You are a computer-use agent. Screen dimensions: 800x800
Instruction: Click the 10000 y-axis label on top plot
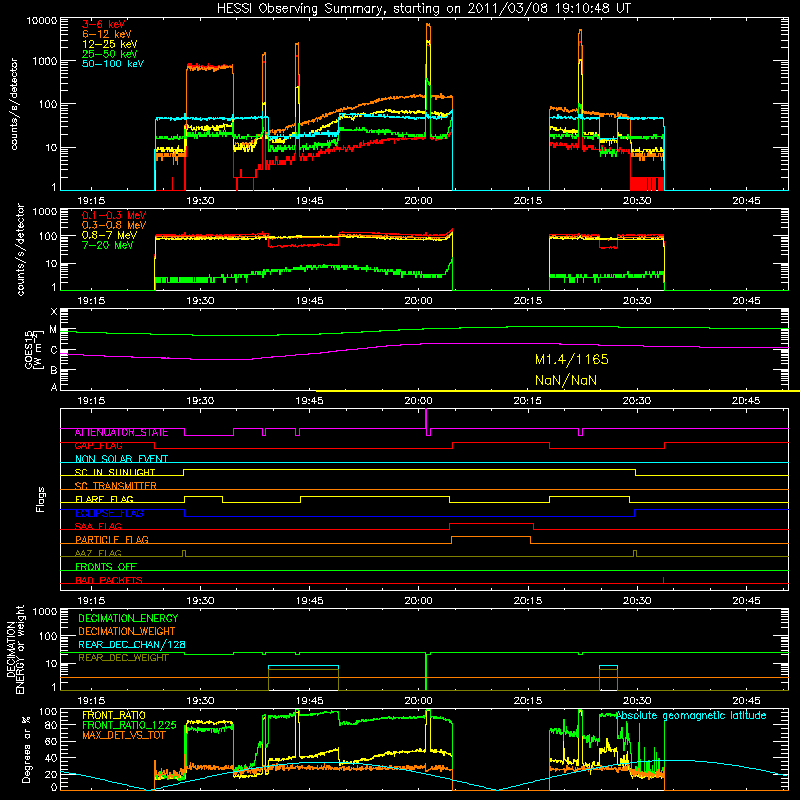point(41,20)
